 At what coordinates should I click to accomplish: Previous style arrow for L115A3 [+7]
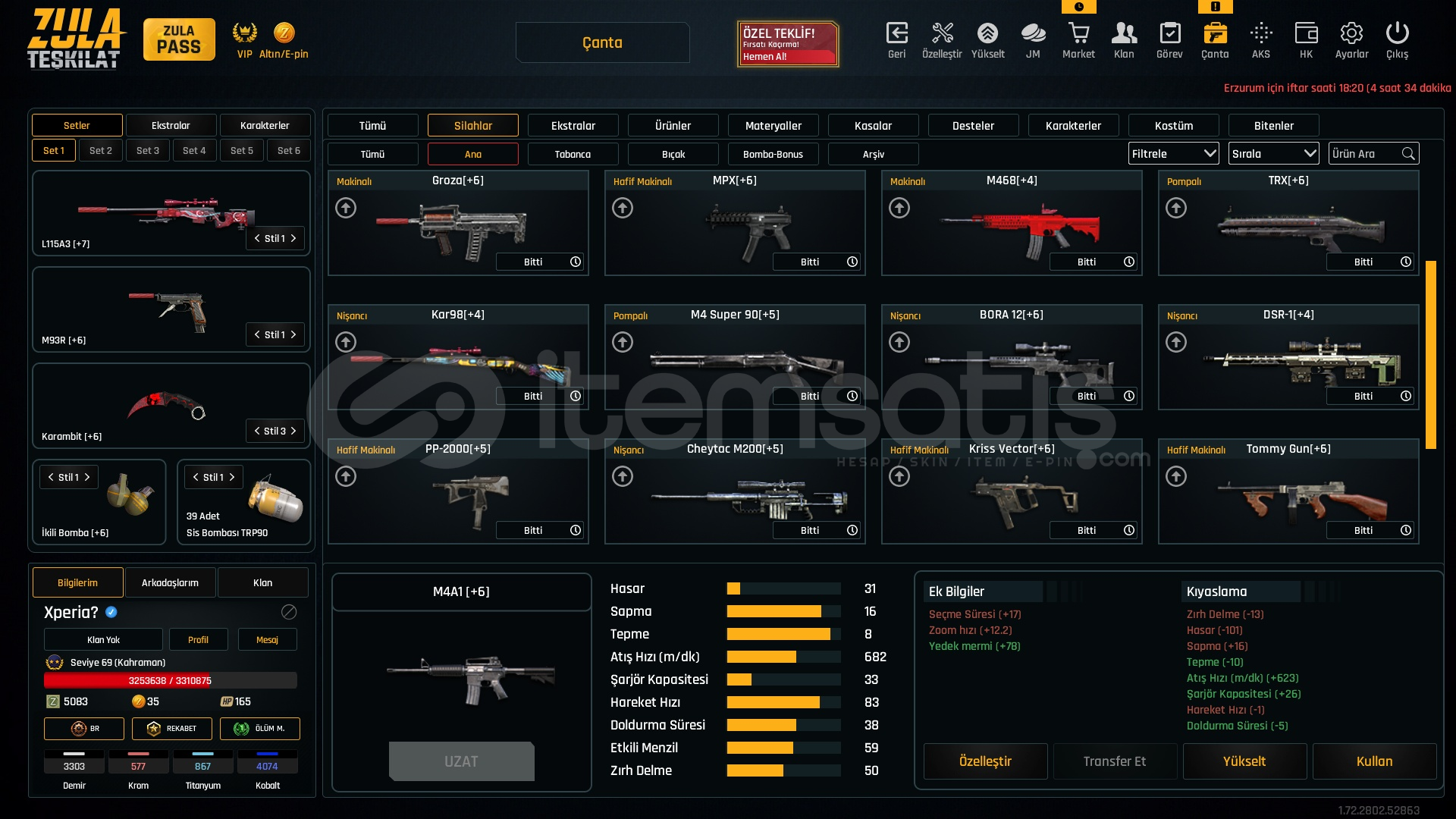[257, 238]
